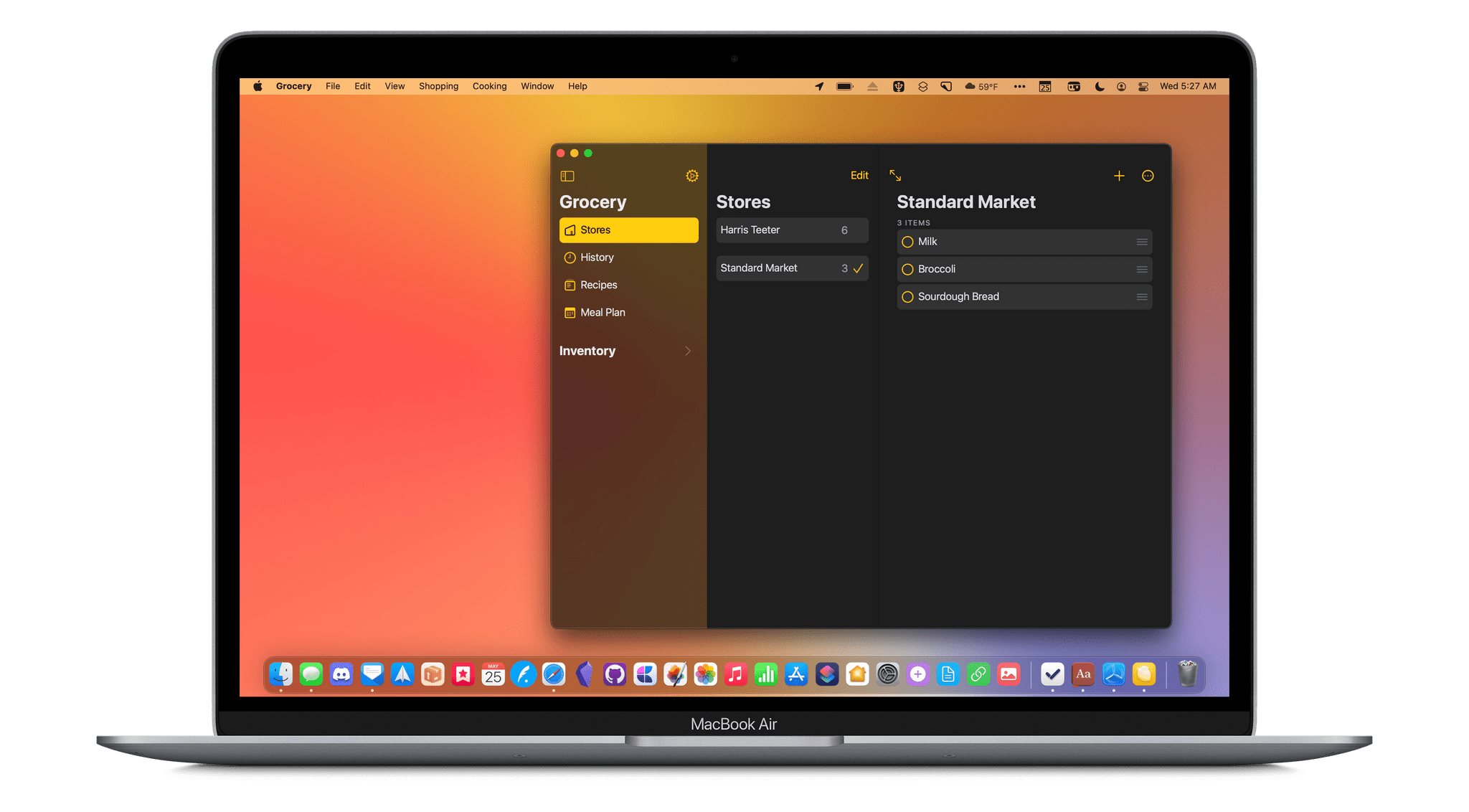
Task: Open Discord from the Dock
Action: (341, 674)
